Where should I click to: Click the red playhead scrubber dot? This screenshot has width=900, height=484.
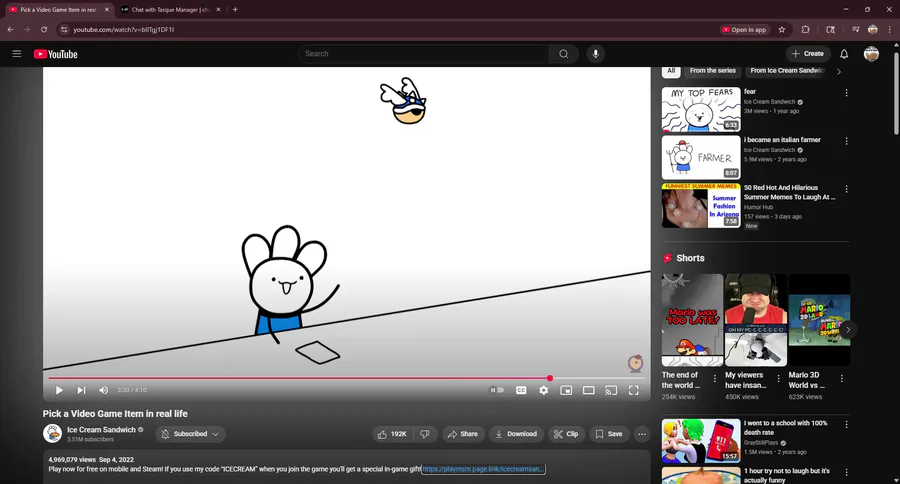point(550,378)
